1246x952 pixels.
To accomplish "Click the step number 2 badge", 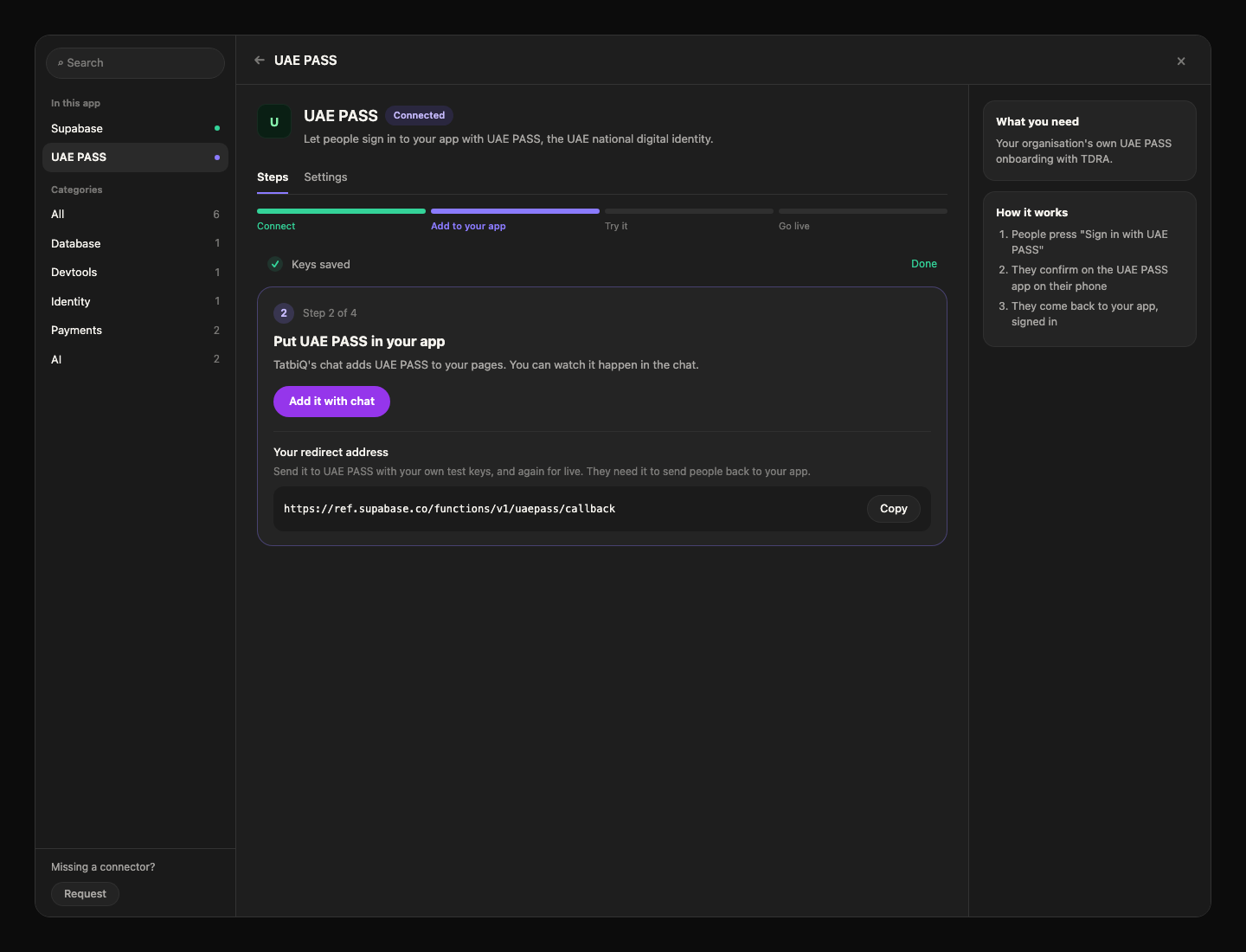I will [284, 313].
